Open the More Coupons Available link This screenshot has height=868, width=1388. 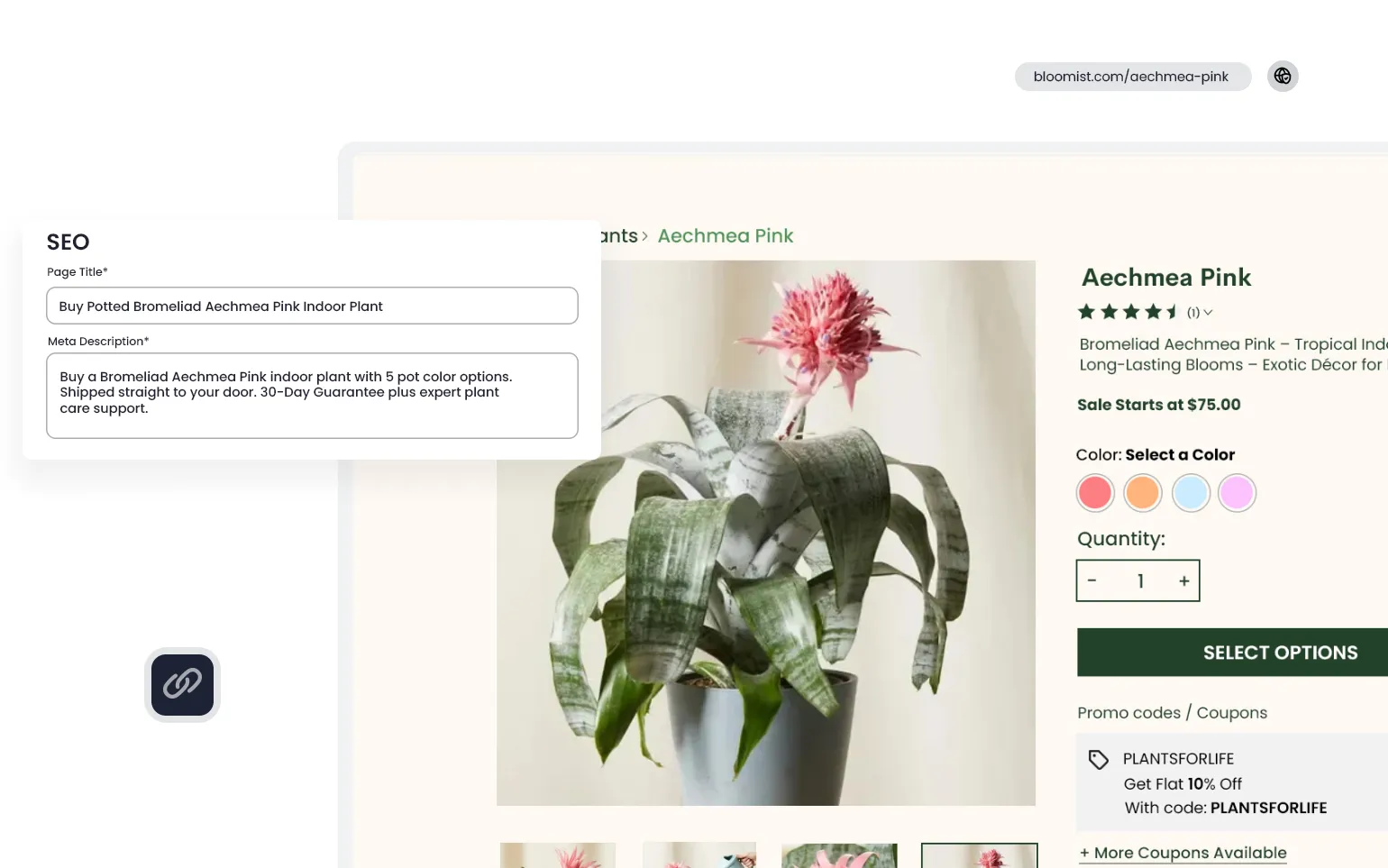(1183, 853)
